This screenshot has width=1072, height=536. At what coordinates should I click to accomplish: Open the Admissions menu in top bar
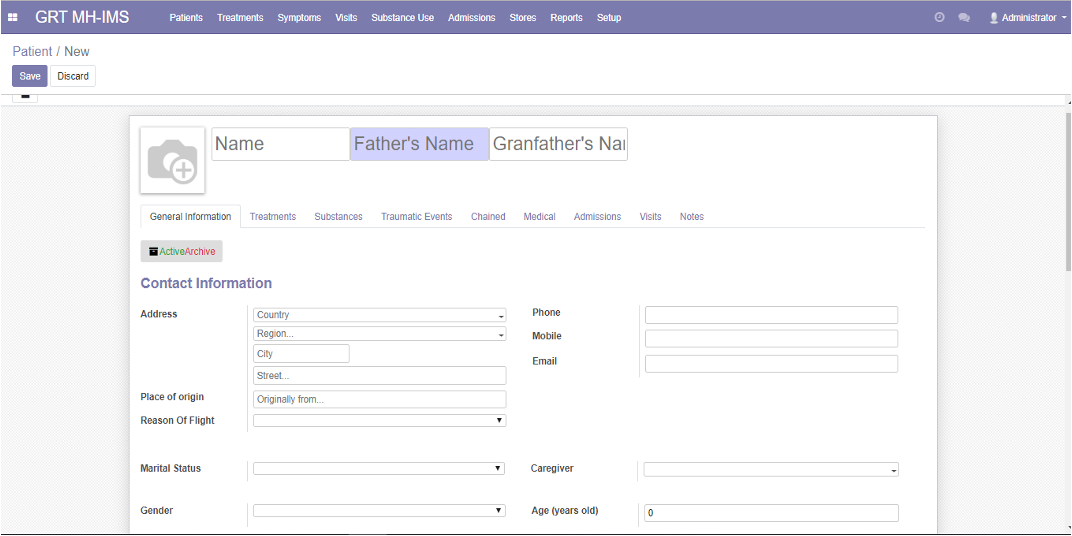coord(472,18)
